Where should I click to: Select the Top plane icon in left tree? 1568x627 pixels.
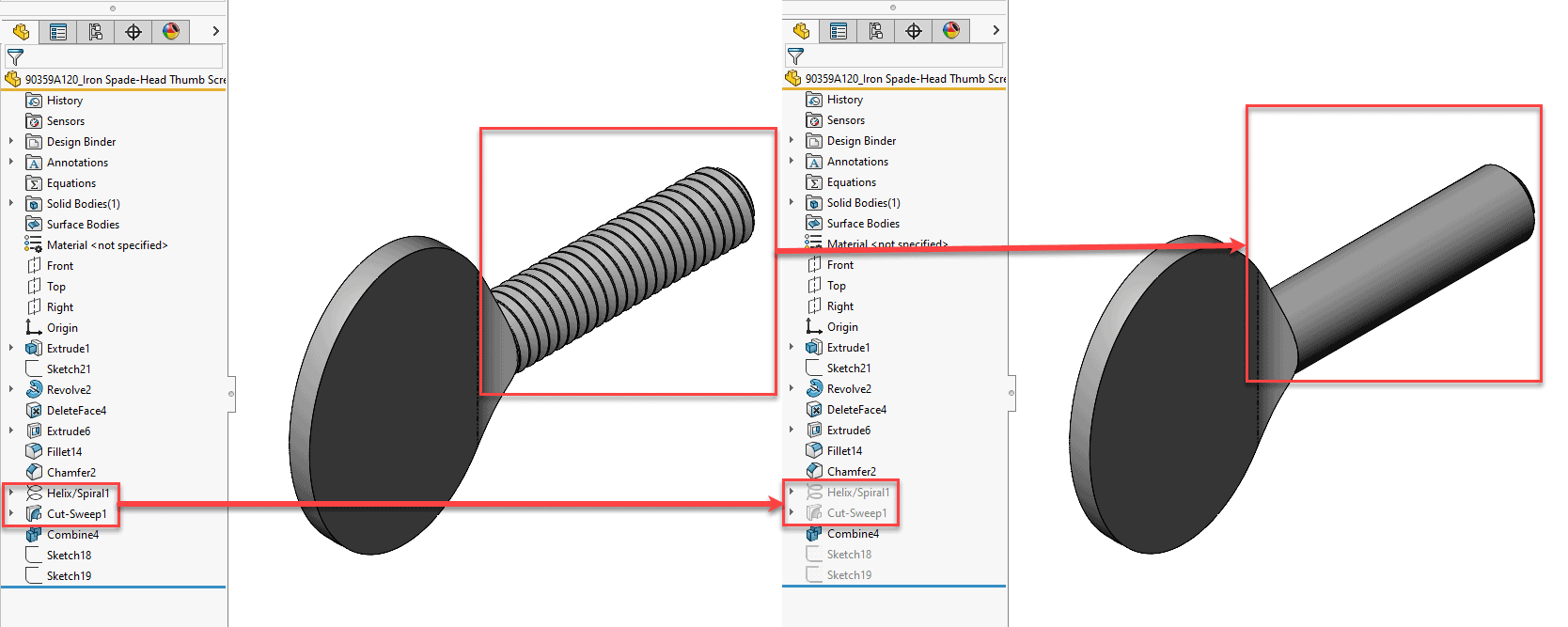click(34, 287)
